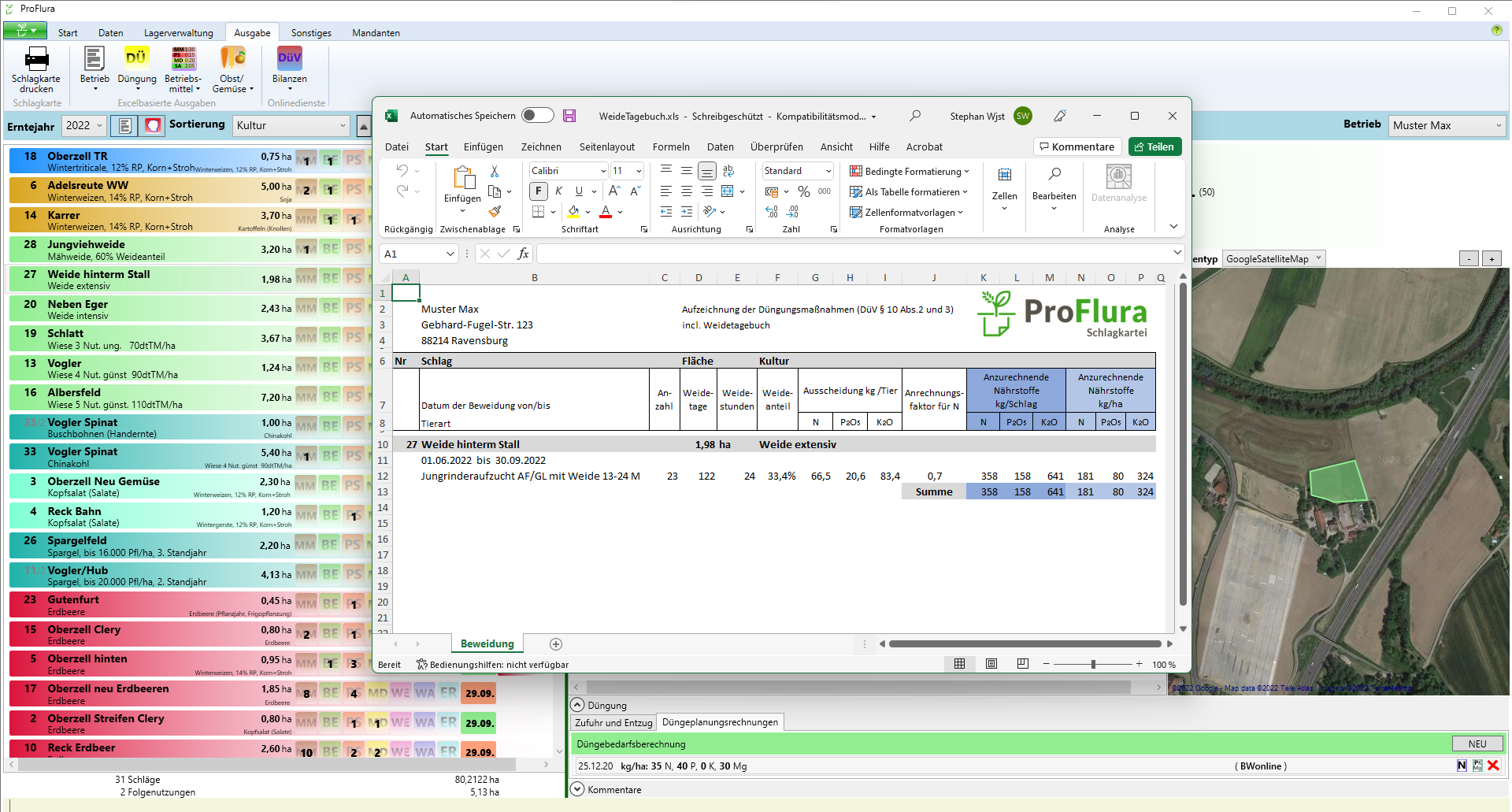1512x812 pixels.
Task: Open the Erntejahr 2022 dropdown
Action: coord(84,125)
